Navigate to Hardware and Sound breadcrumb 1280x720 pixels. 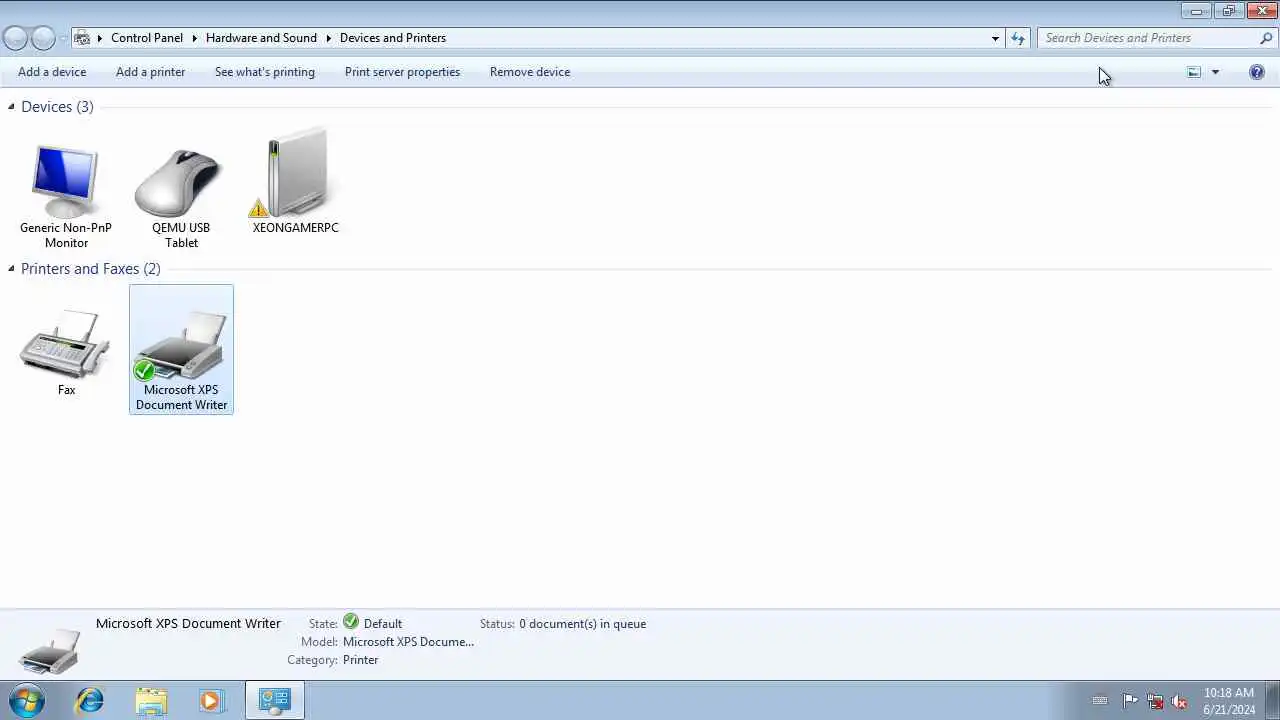pos(261,38)
